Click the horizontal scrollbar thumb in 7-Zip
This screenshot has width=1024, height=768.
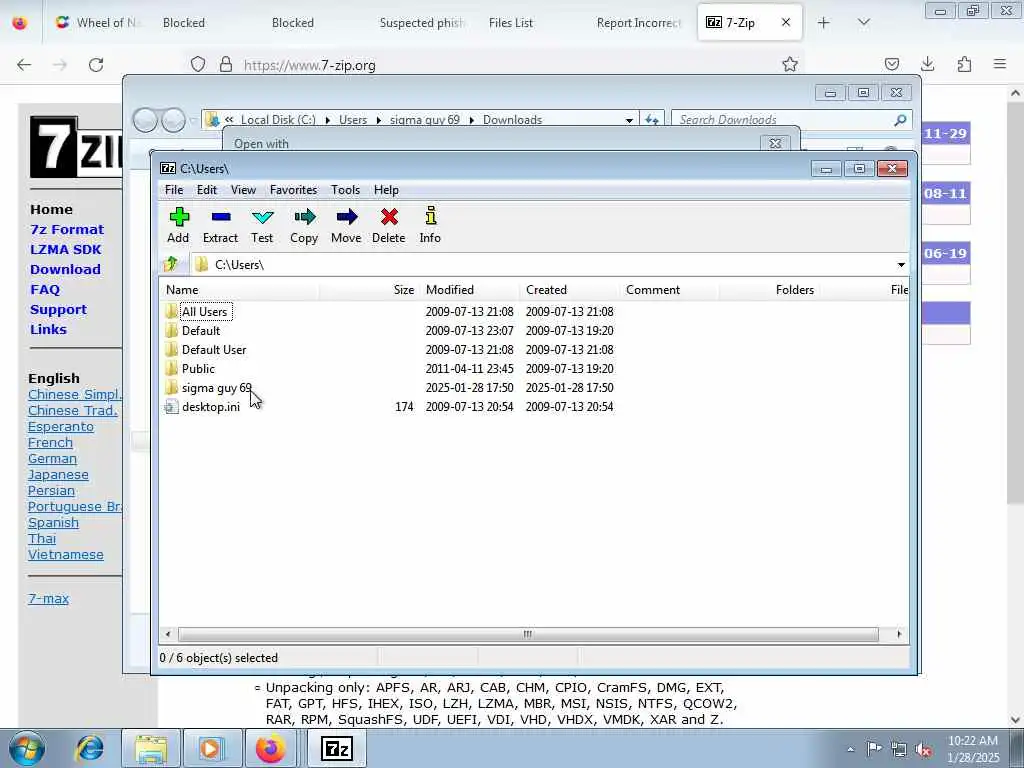[x=528, y=634]
